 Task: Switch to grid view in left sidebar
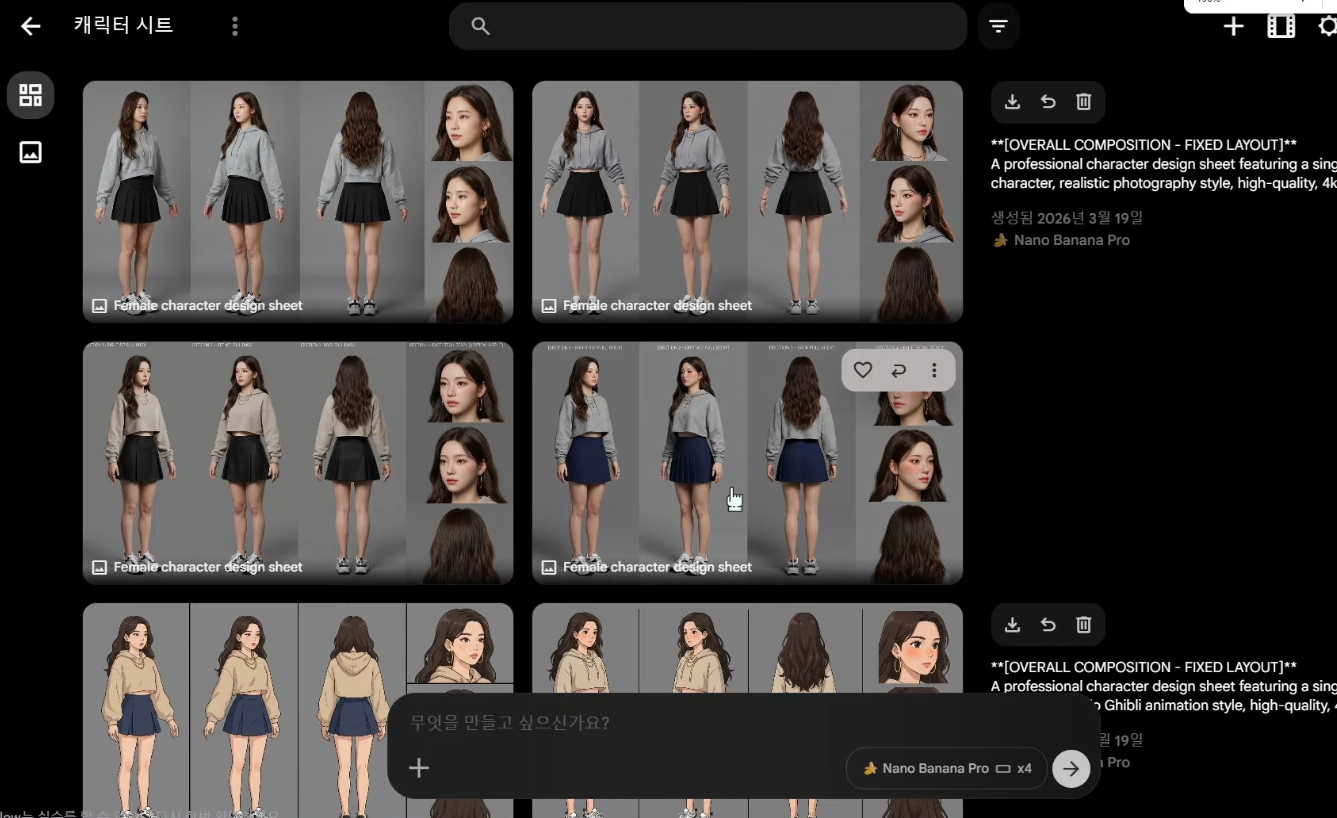point(31,96)
